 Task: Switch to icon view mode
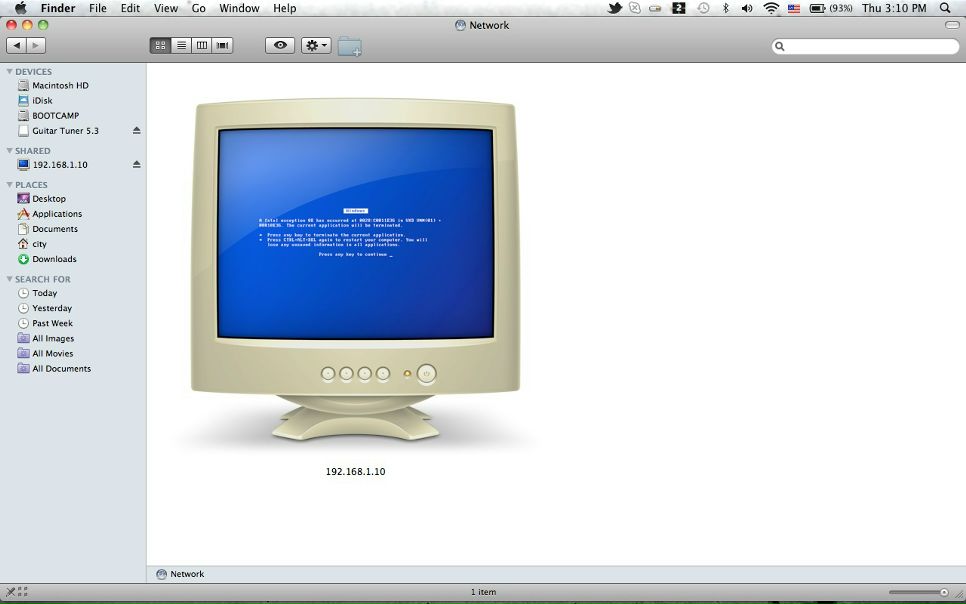[x=160, y=45]
